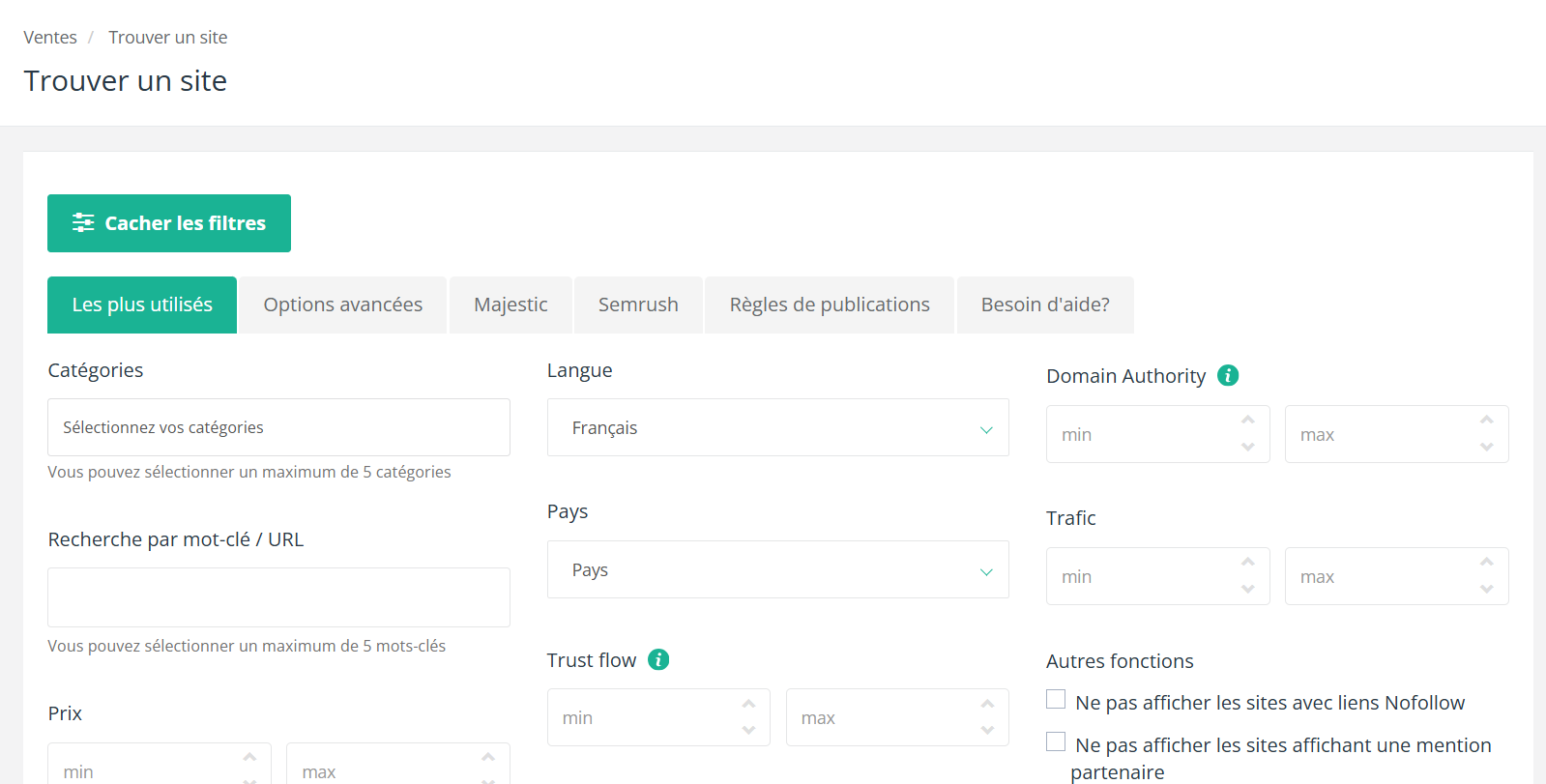This screenshot has width=1546, height=784.
Task: Decrease the Trafic max value
Action: [1486, 589]
